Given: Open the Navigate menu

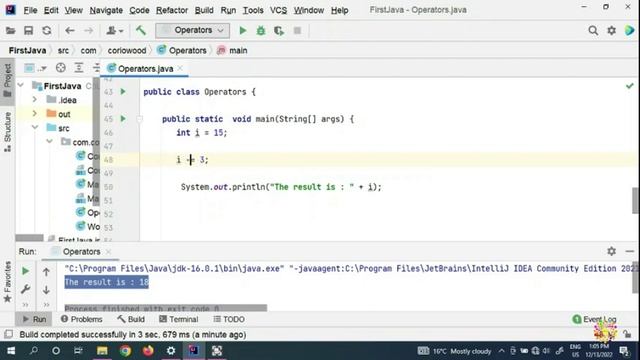Looking at the screenshot, I should 106,10.
